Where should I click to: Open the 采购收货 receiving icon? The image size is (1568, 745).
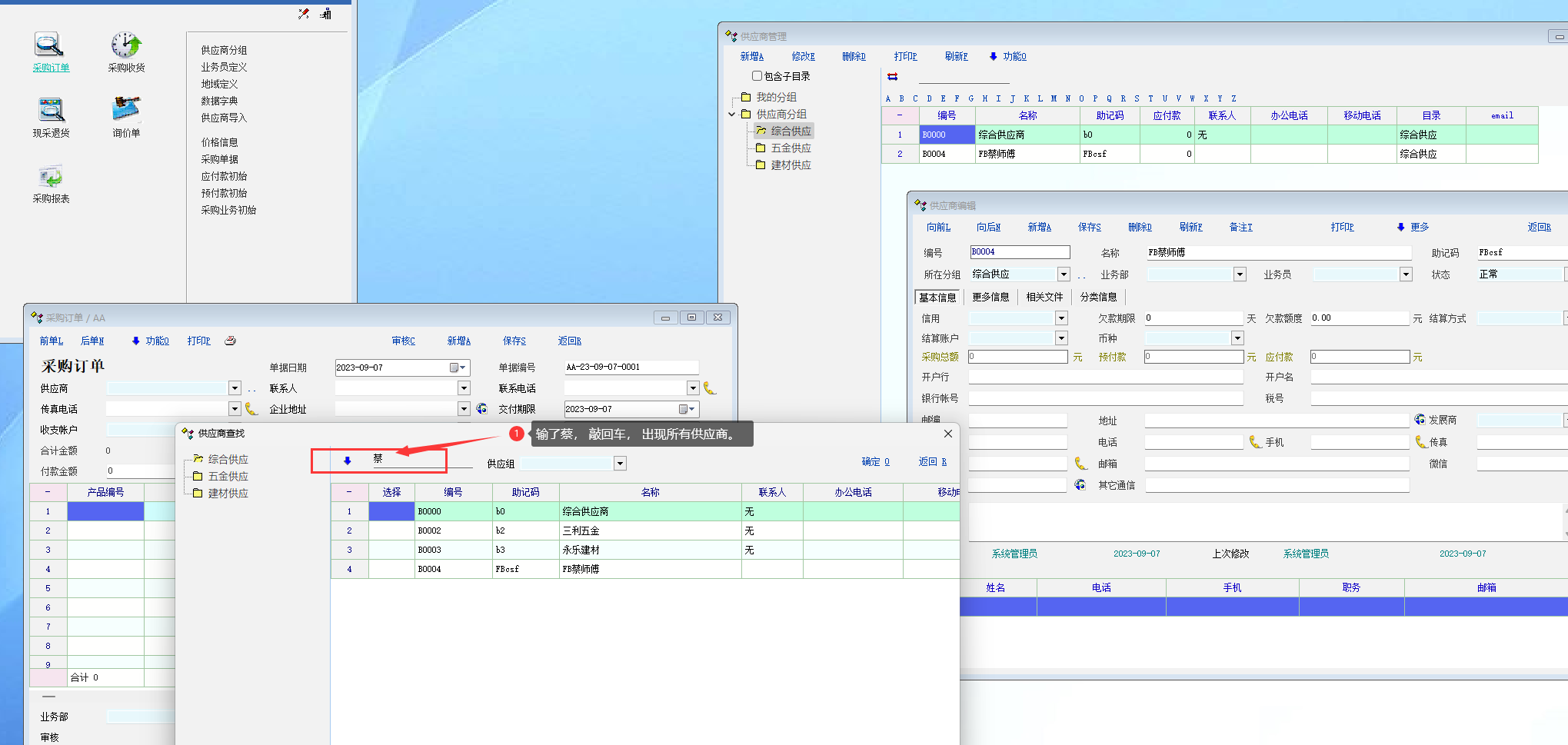click(x=126, y=46)
